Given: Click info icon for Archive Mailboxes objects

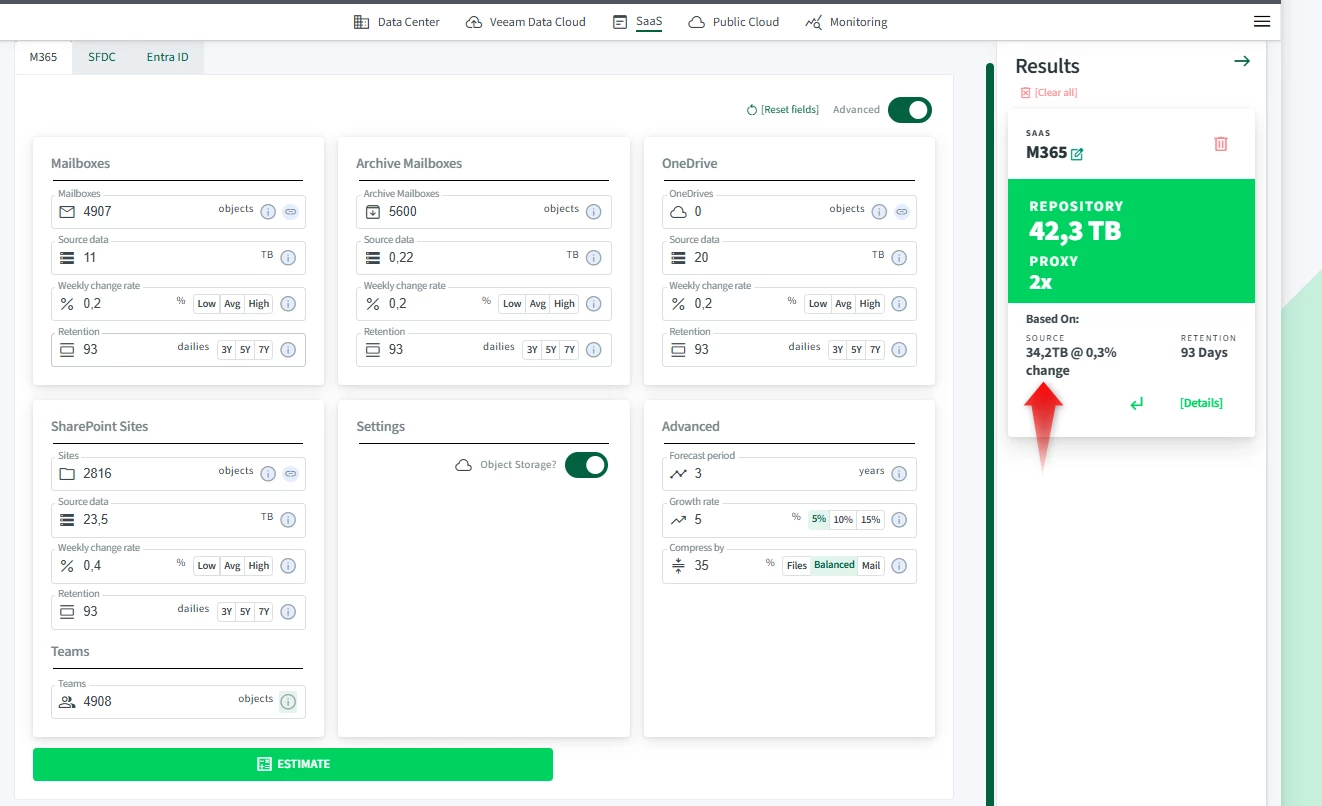Looking at the screenshot, I should tap(593, 212).
